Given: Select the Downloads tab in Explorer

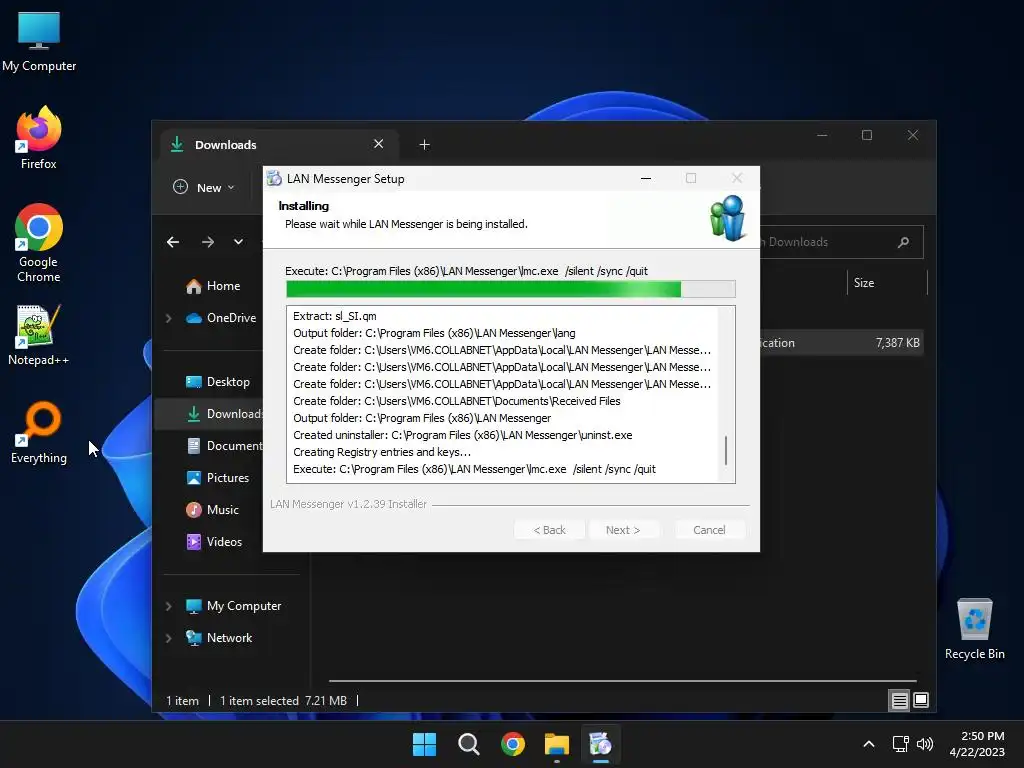Looking at the screenshot, I should click(x=278, y=144).
